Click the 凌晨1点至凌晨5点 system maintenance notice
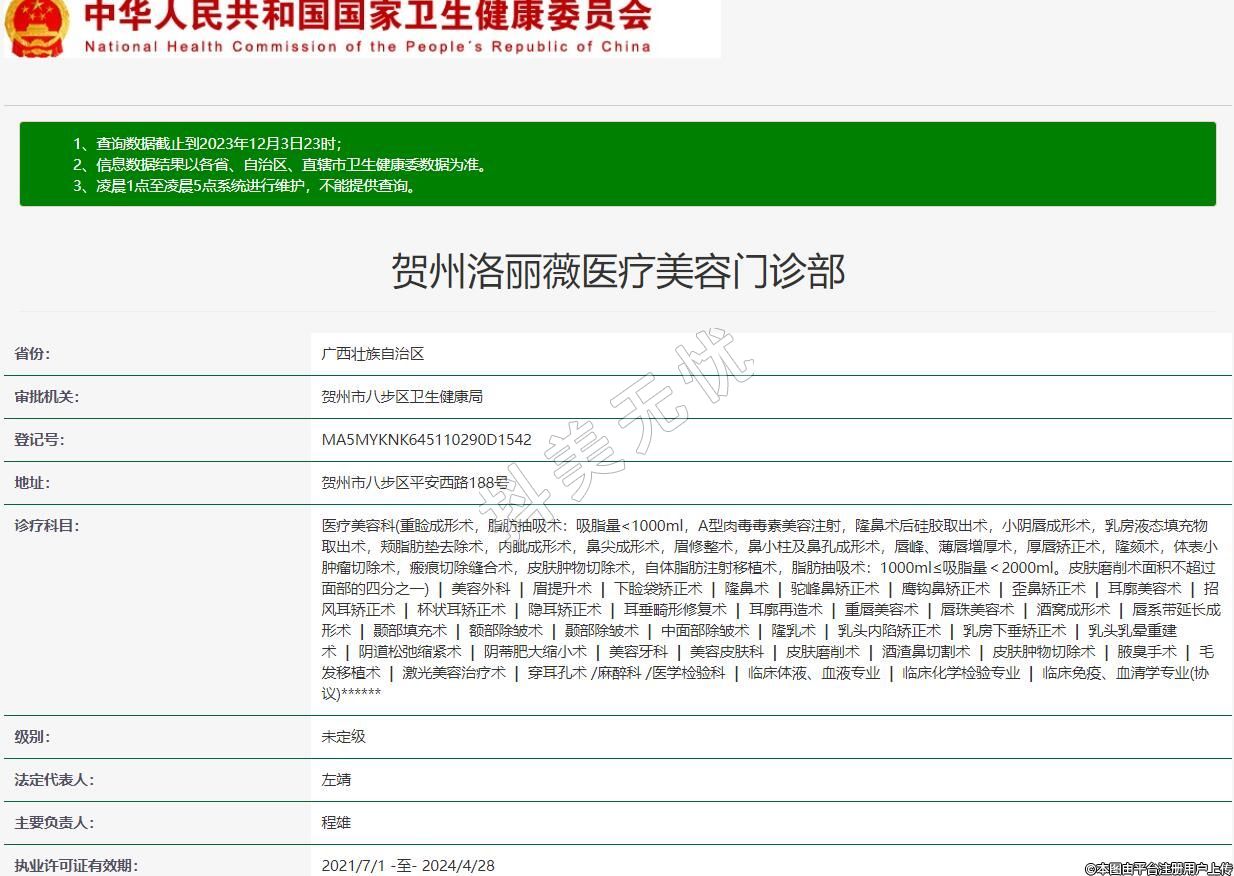Screen dimensions: 1234x876 [244, 186]
